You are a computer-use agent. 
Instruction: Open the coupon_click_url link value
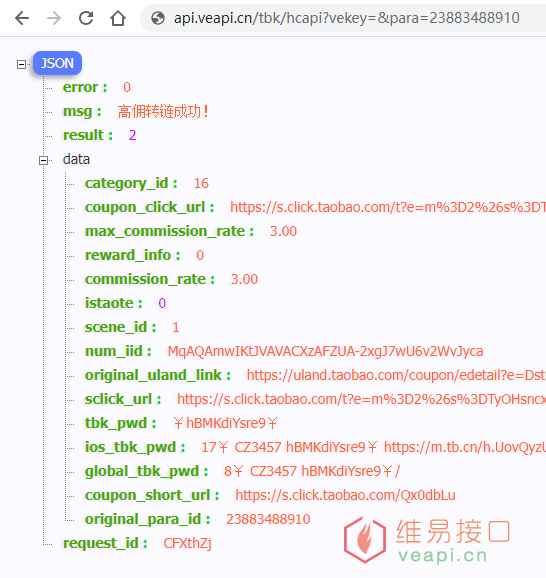tap(388, 207)
